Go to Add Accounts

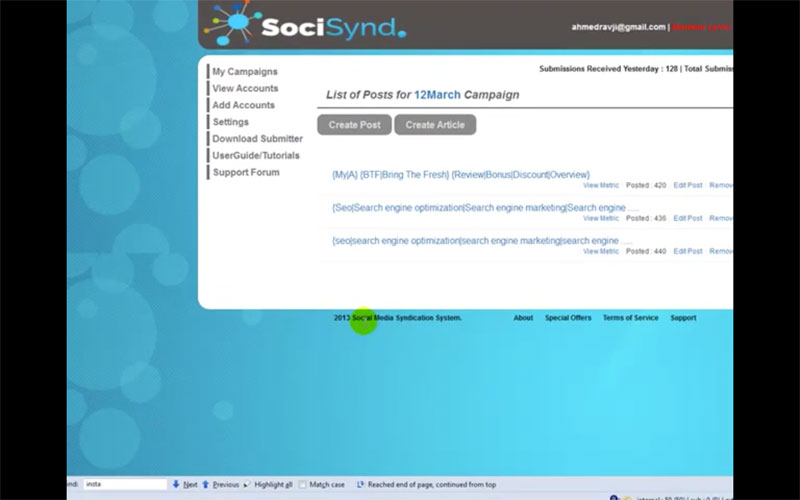[x=243, y=105]
